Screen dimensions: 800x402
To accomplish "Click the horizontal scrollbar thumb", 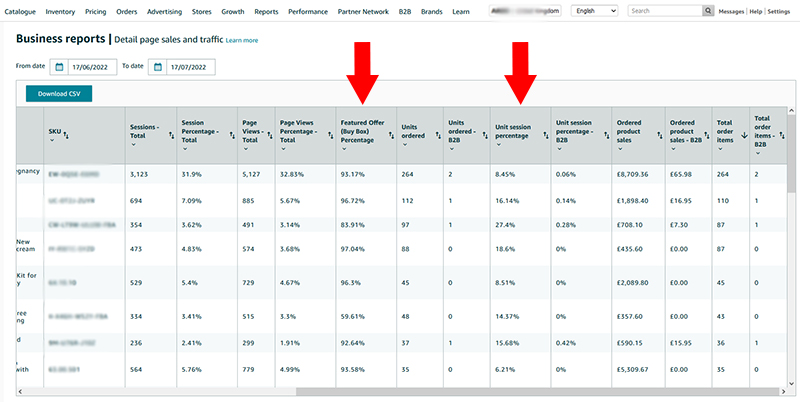I will coord(537,391).
